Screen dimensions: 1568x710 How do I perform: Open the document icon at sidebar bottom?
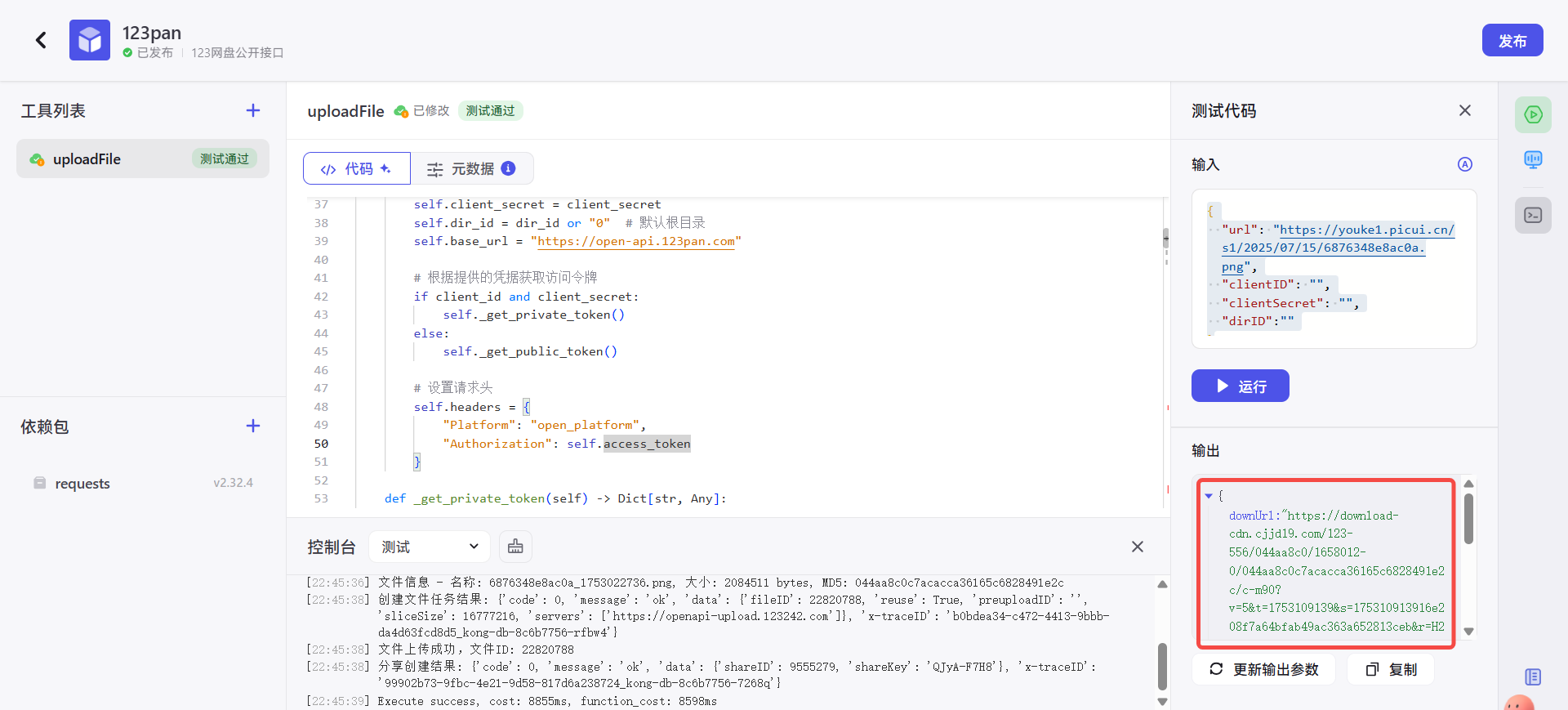pyautogui.click(x=1533, y=677)
